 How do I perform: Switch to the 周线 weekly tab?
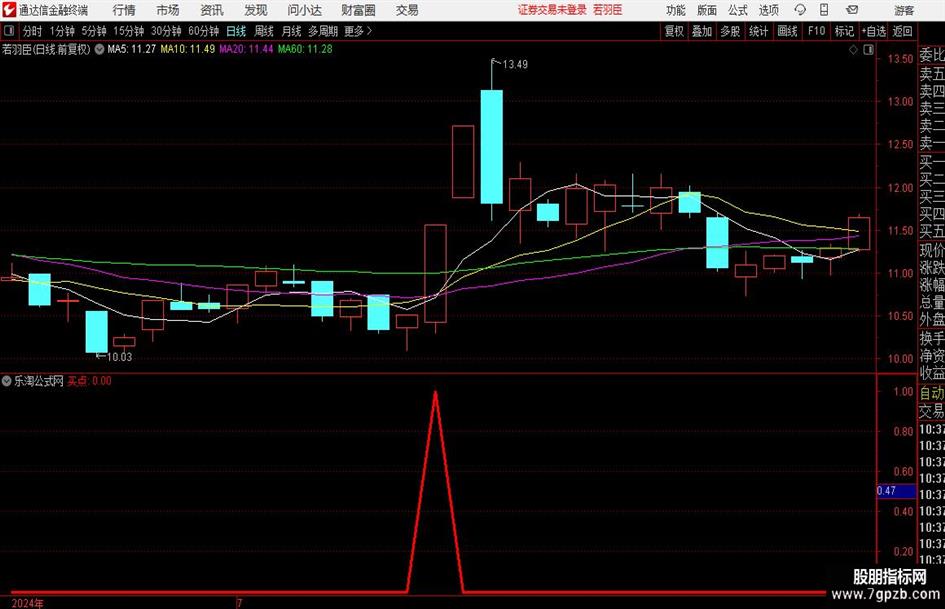[x=264, y=31]
